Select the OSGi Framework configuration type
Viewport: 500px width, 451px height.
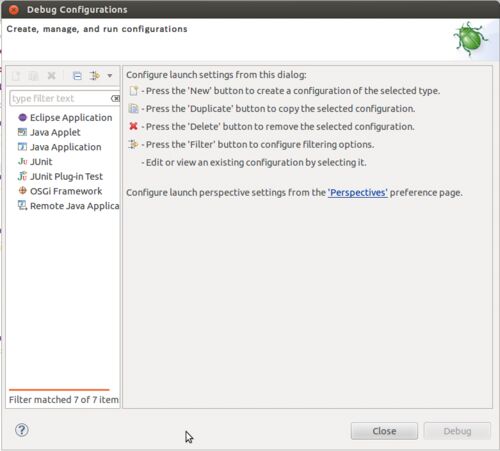point(60,191)
